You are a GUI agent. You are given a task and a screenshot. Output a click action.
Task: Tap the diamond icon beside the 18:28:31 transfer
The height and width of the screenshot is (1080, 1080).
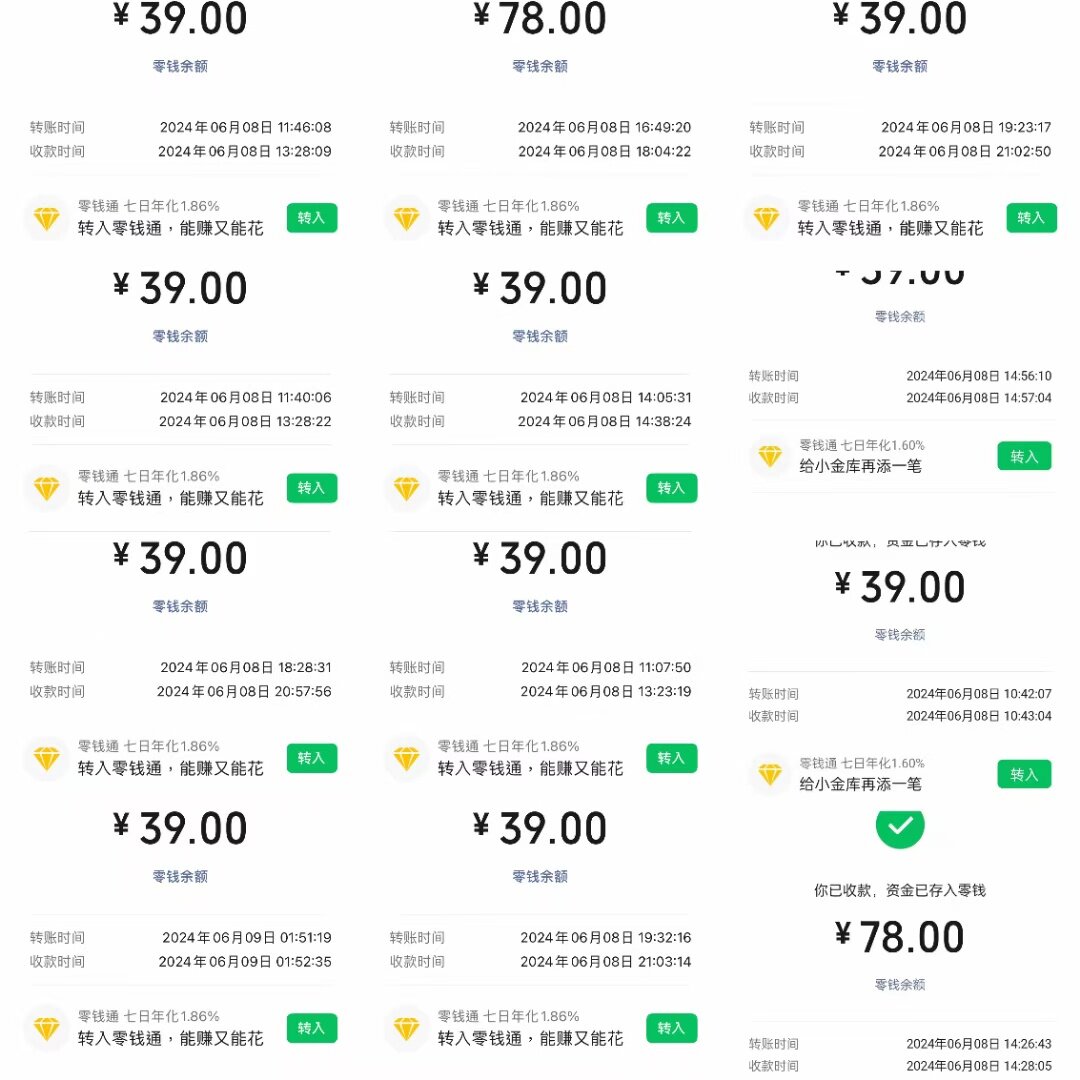(47, 759)
